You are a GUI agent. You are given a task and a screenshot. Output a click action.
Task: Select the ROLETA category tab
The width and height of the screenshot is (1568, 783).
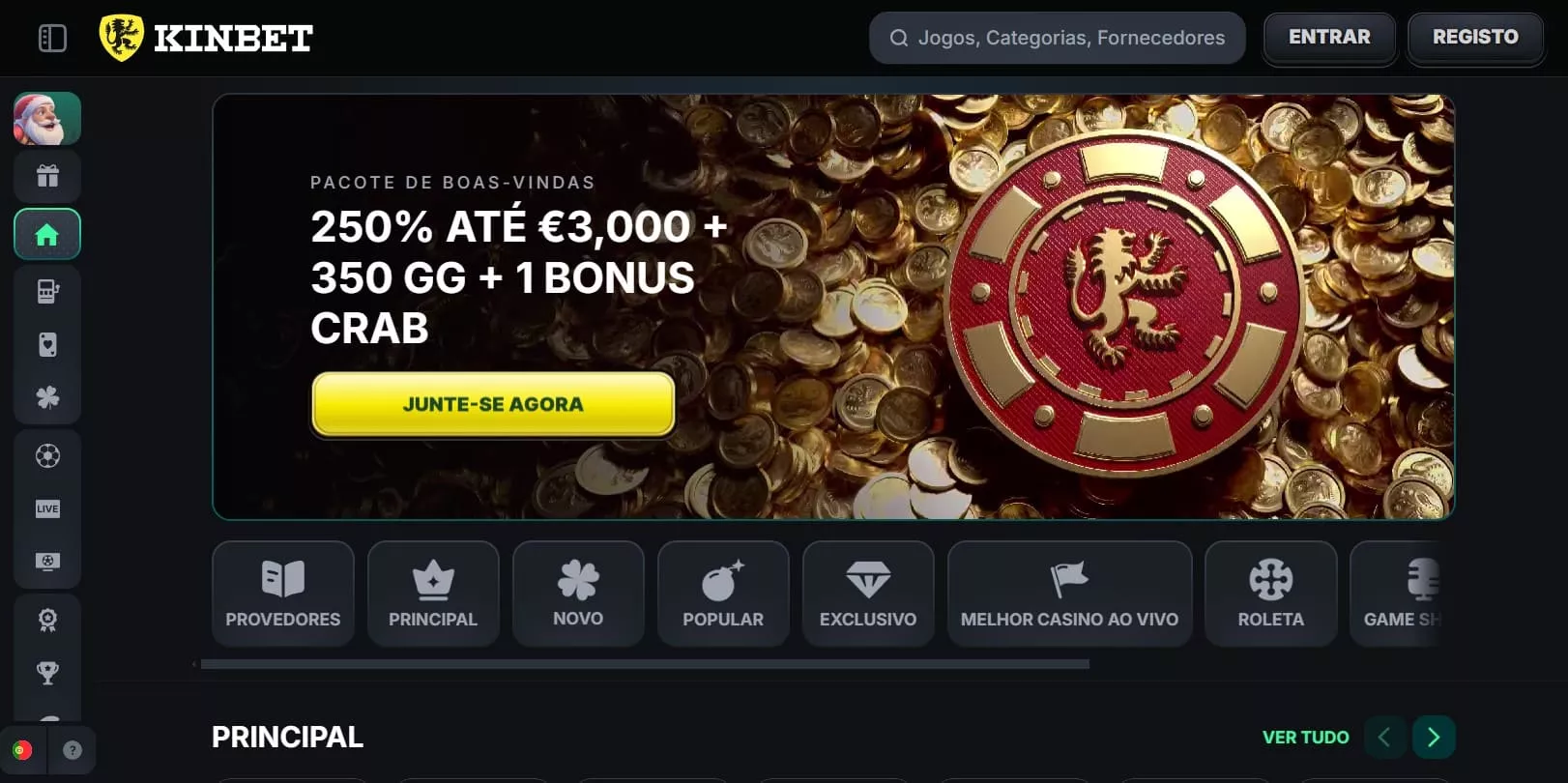(x=1271, y=594)
